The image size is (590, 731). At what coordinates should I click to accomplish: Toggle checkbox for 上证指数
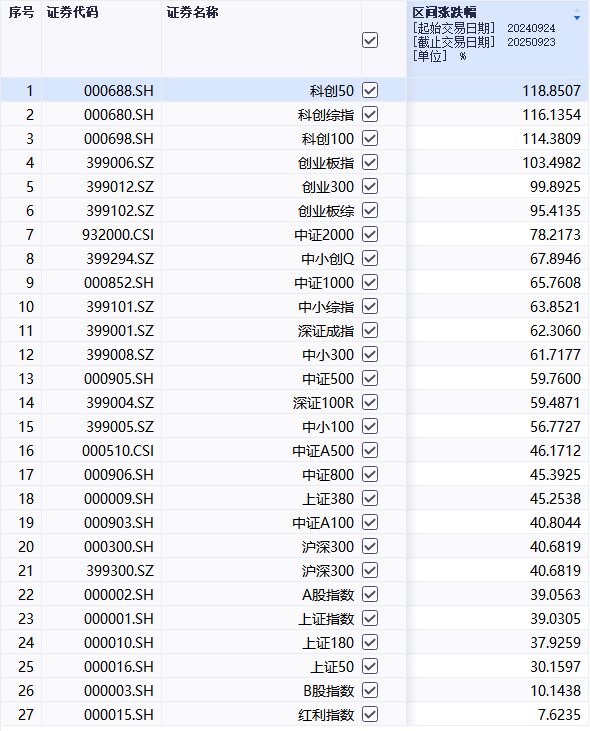tap(370, 618)
